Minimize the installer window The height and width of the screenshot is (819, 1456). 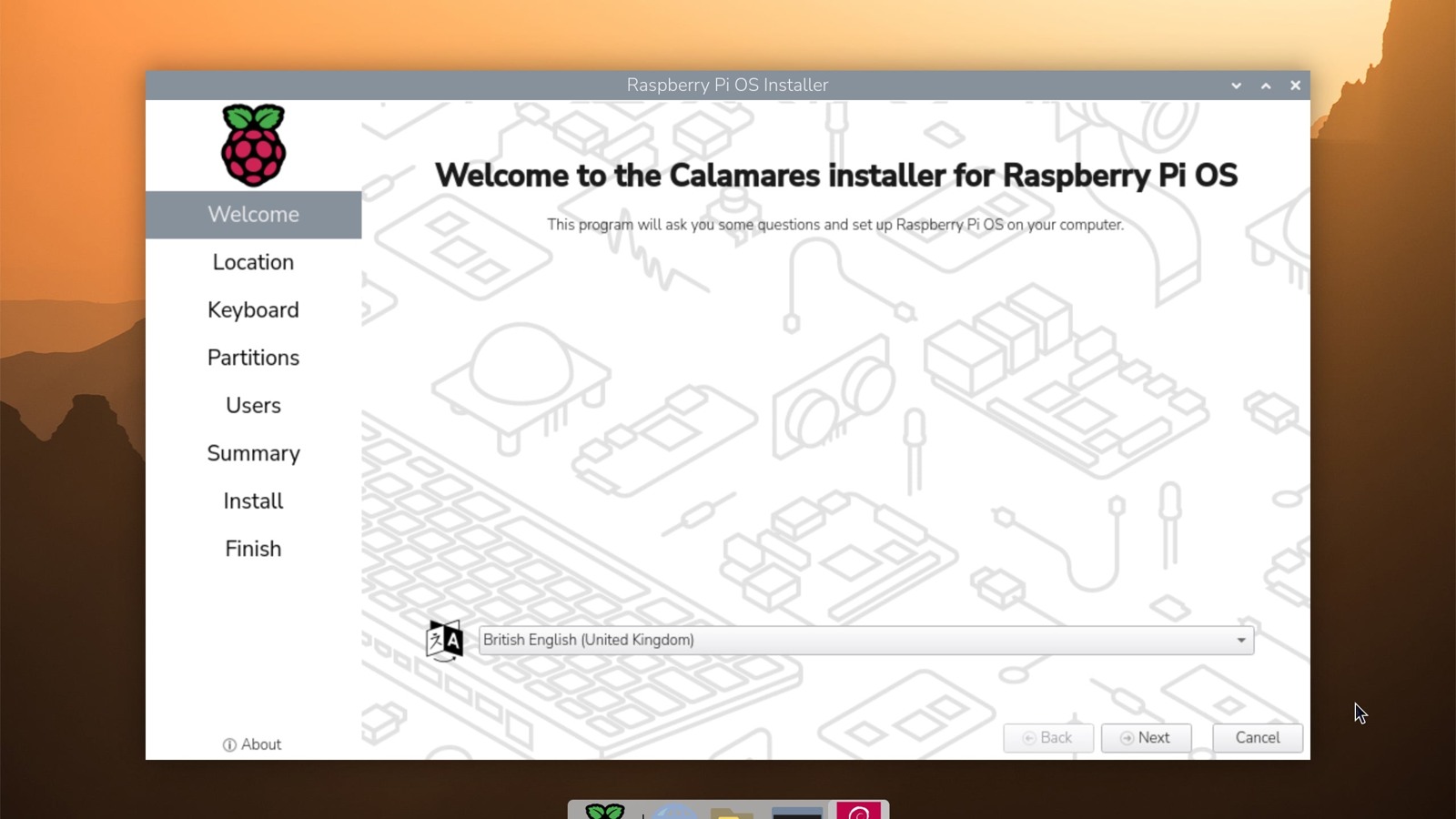pos(1236,86)
